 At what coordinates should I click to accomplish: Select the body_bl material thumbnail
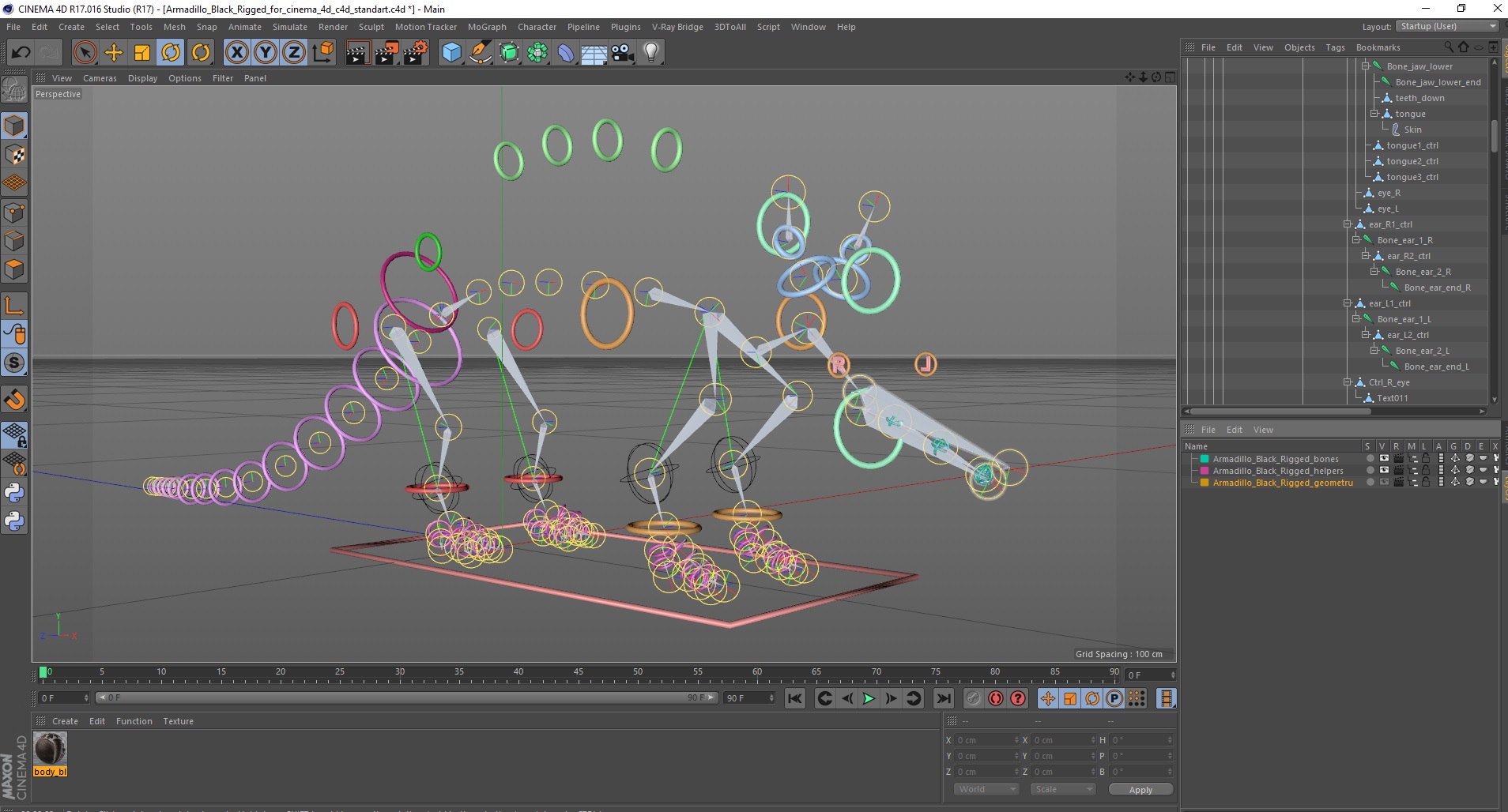point(50,749)
